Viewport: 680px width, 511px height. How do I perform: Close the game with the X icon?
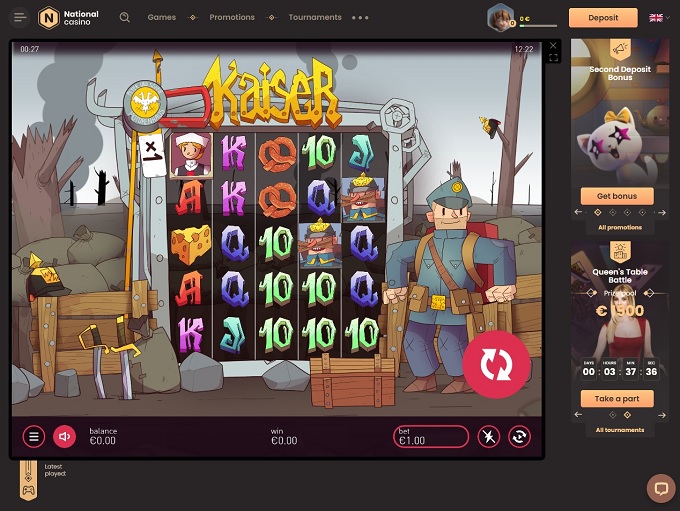click(x=553, y=46)
